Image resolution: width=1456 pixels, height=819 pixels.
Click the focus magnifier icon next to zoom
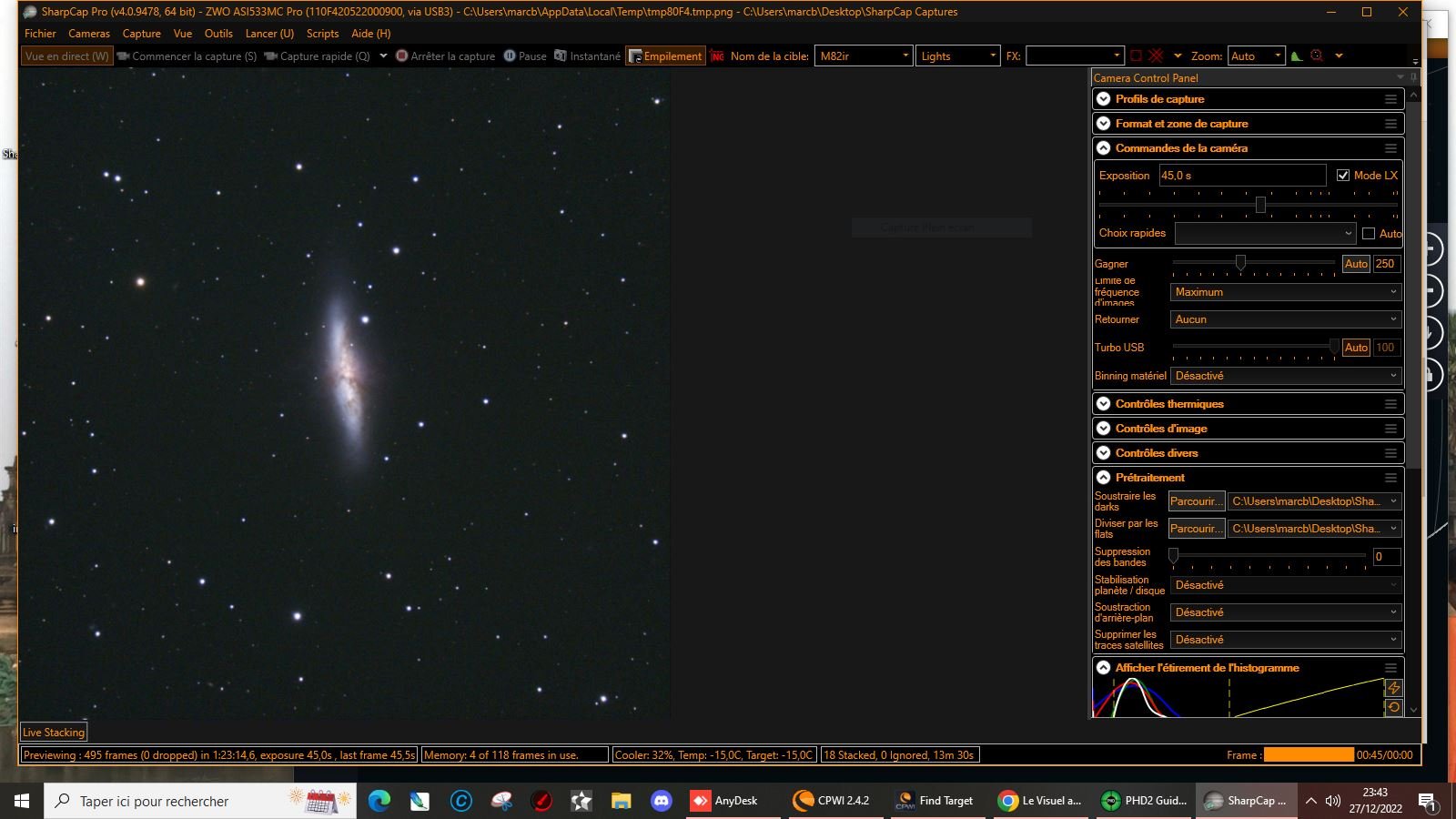click(x=1317, y=56)
